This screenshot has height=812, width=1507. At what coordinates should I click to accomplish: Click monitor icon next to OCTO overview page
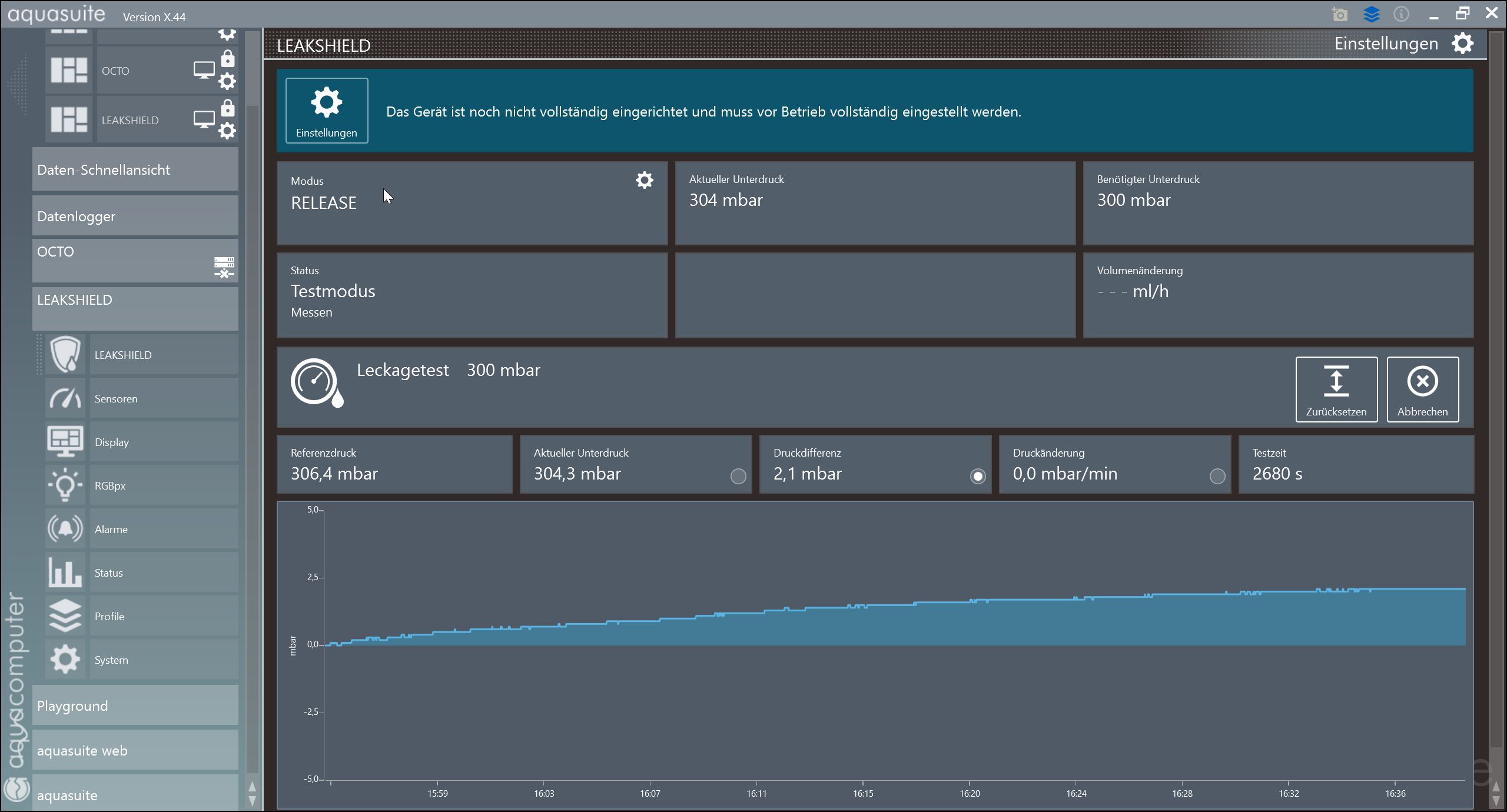click(x=204, y=71)
